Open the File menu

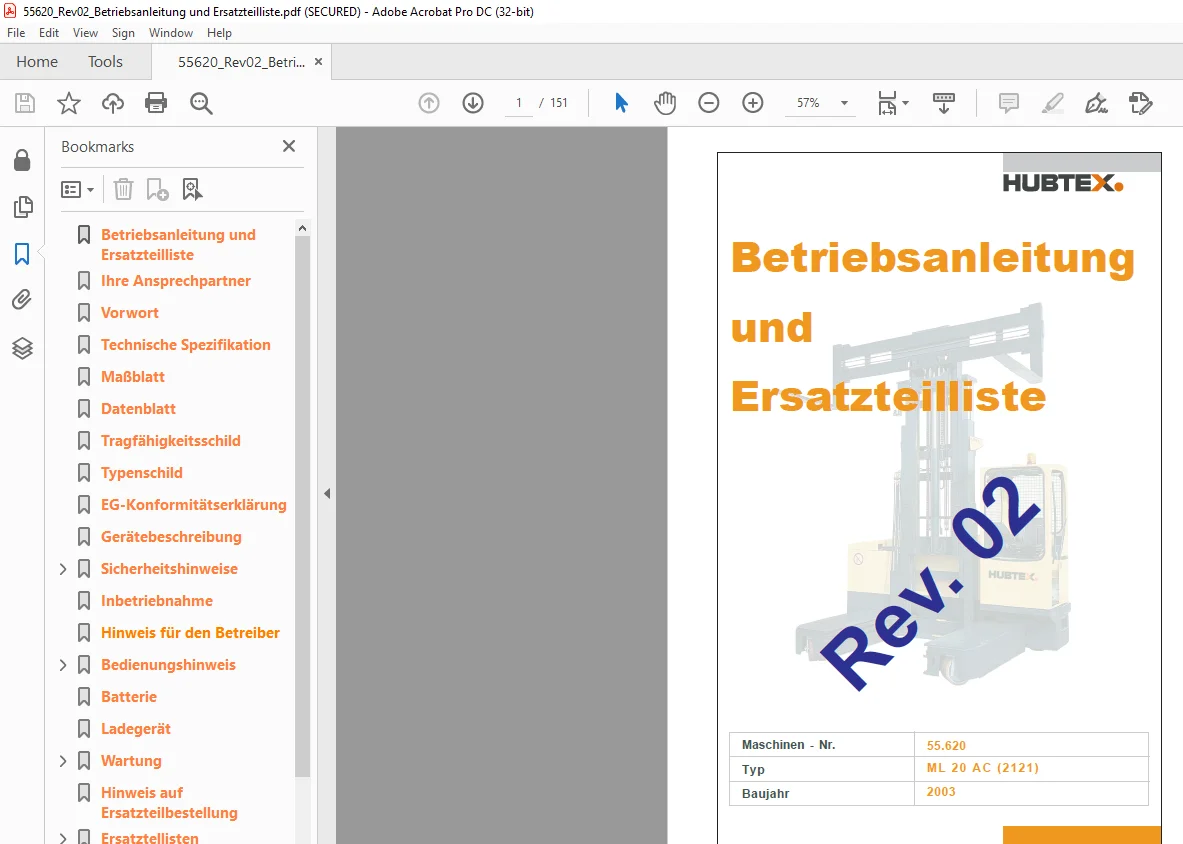click(x=16, y=32)
